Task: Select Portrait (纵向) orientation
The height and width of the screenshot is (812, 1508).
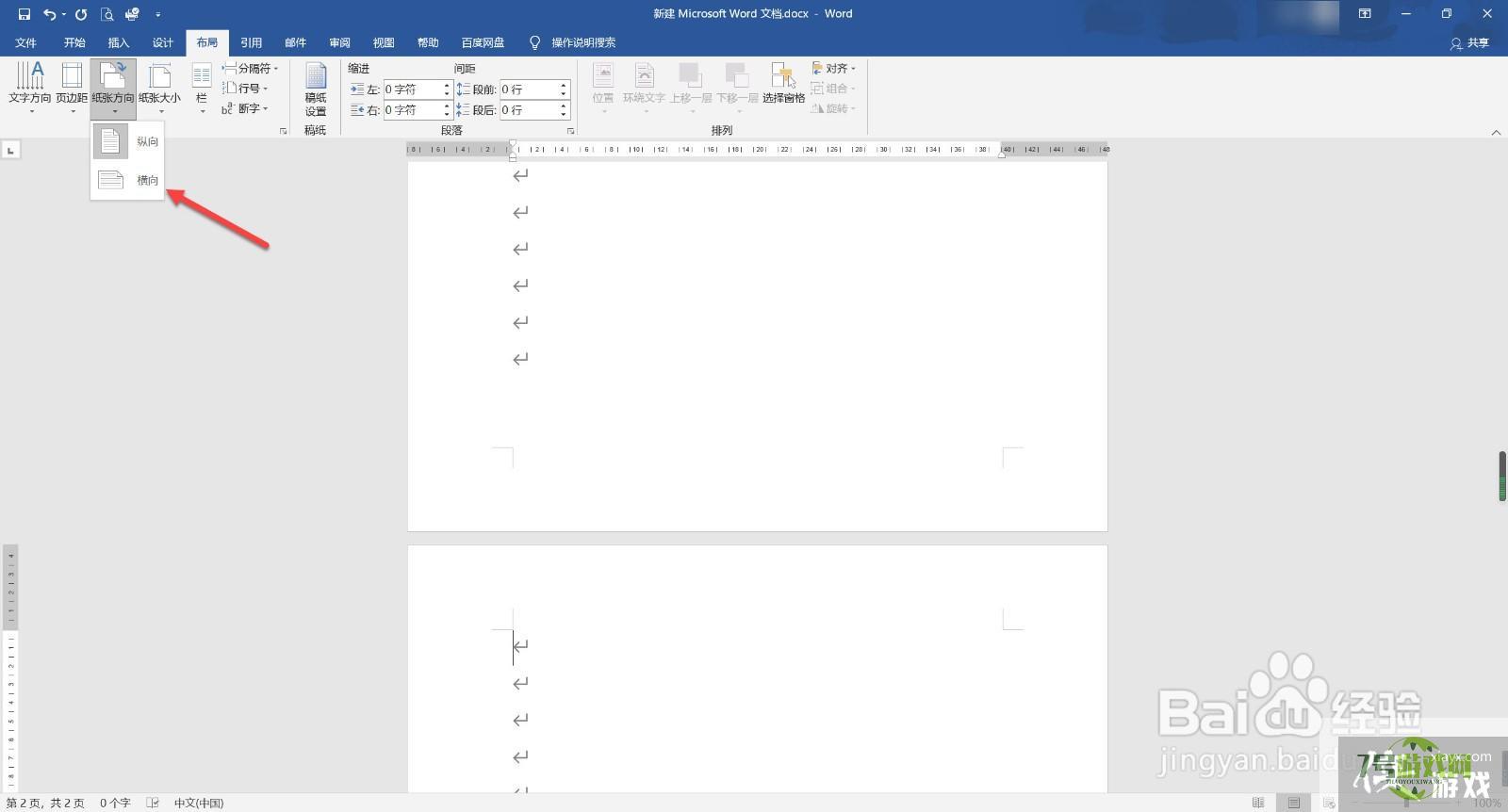Action: click(x=128, y=141)
